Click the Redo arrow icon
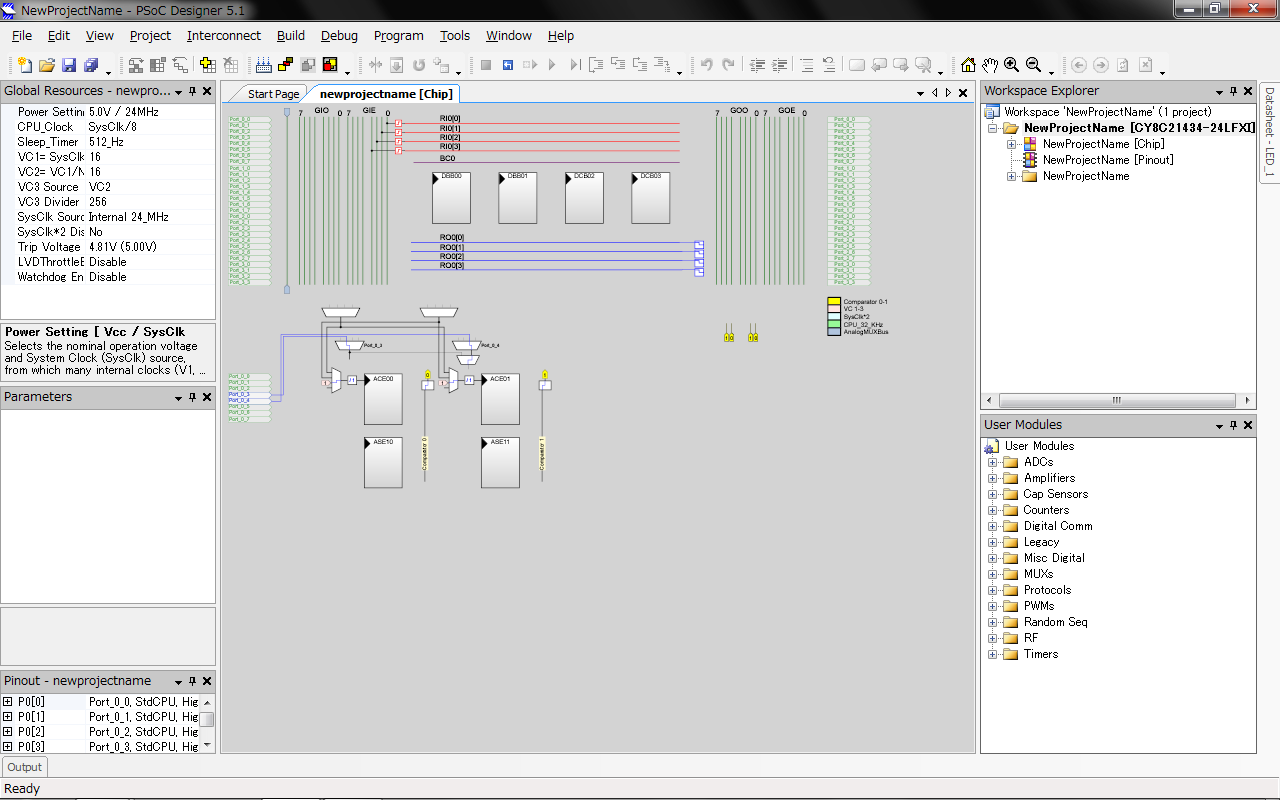This screenshot has width=1280, height=800. click(728, 65)
